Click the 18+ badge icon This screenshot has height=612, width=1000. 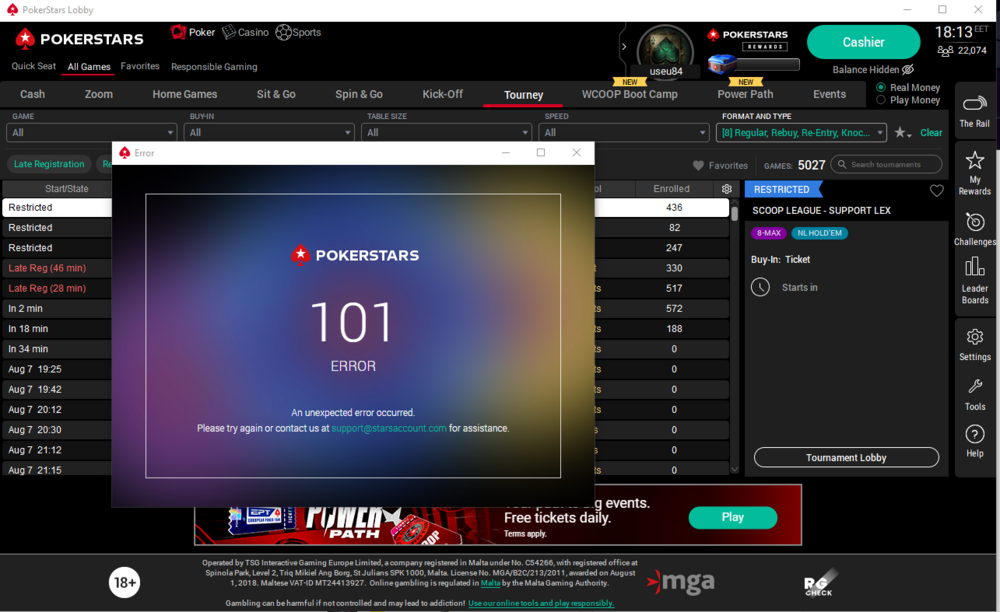point(124,582)
